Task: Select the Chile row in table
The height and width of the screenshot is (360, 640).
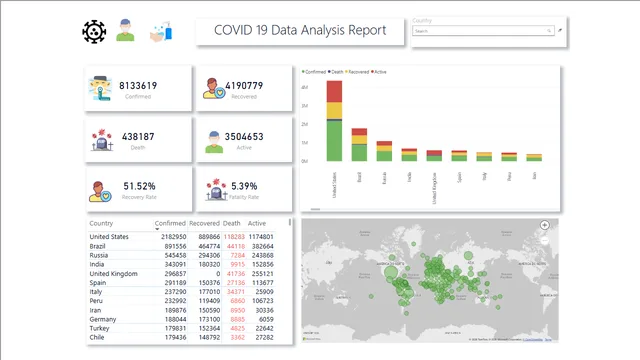Action: pyautogui.click(x=182, y=337)
